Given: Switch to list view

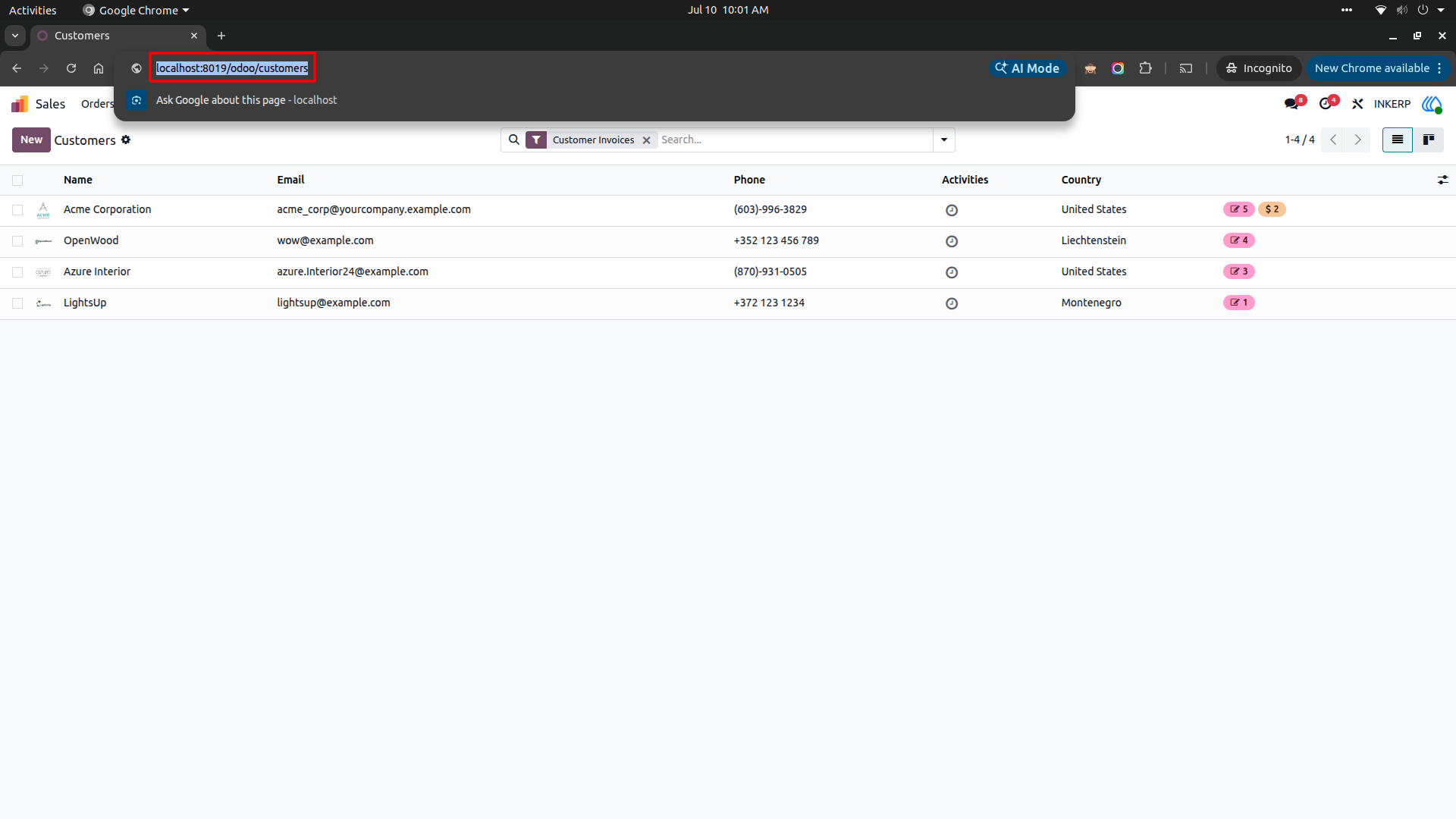Looking at the screenshot, I should [x=1397, y=140].
